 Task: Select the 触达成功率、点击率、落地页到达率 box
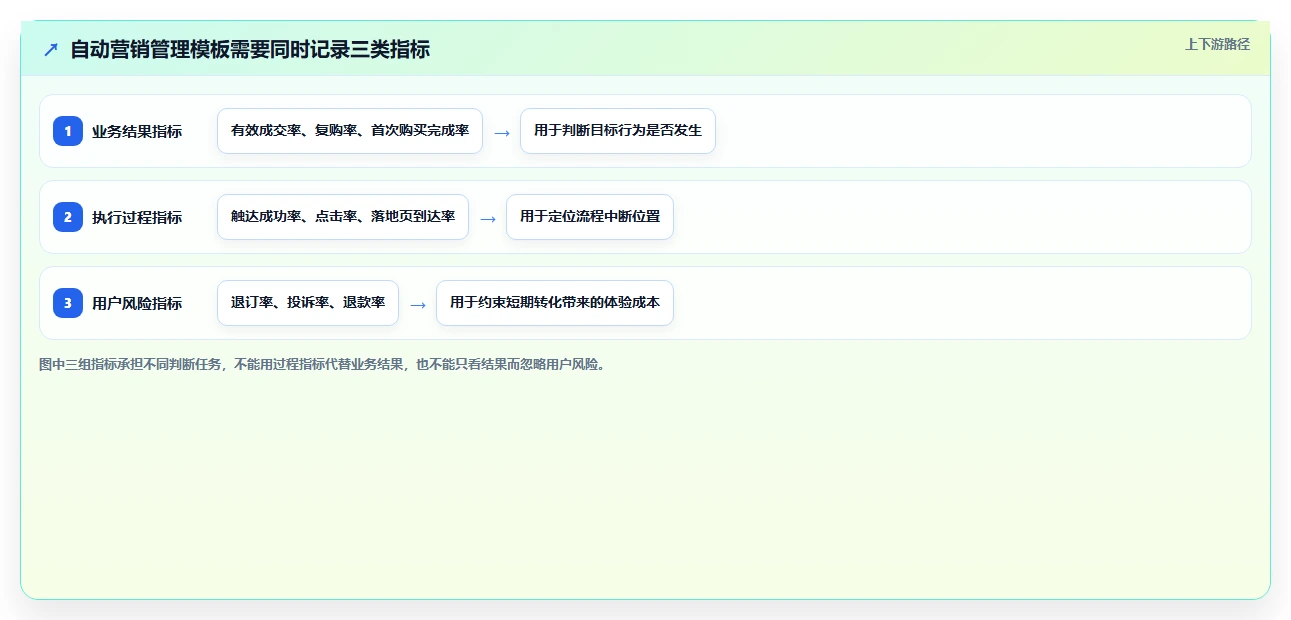tap(343, 217)
